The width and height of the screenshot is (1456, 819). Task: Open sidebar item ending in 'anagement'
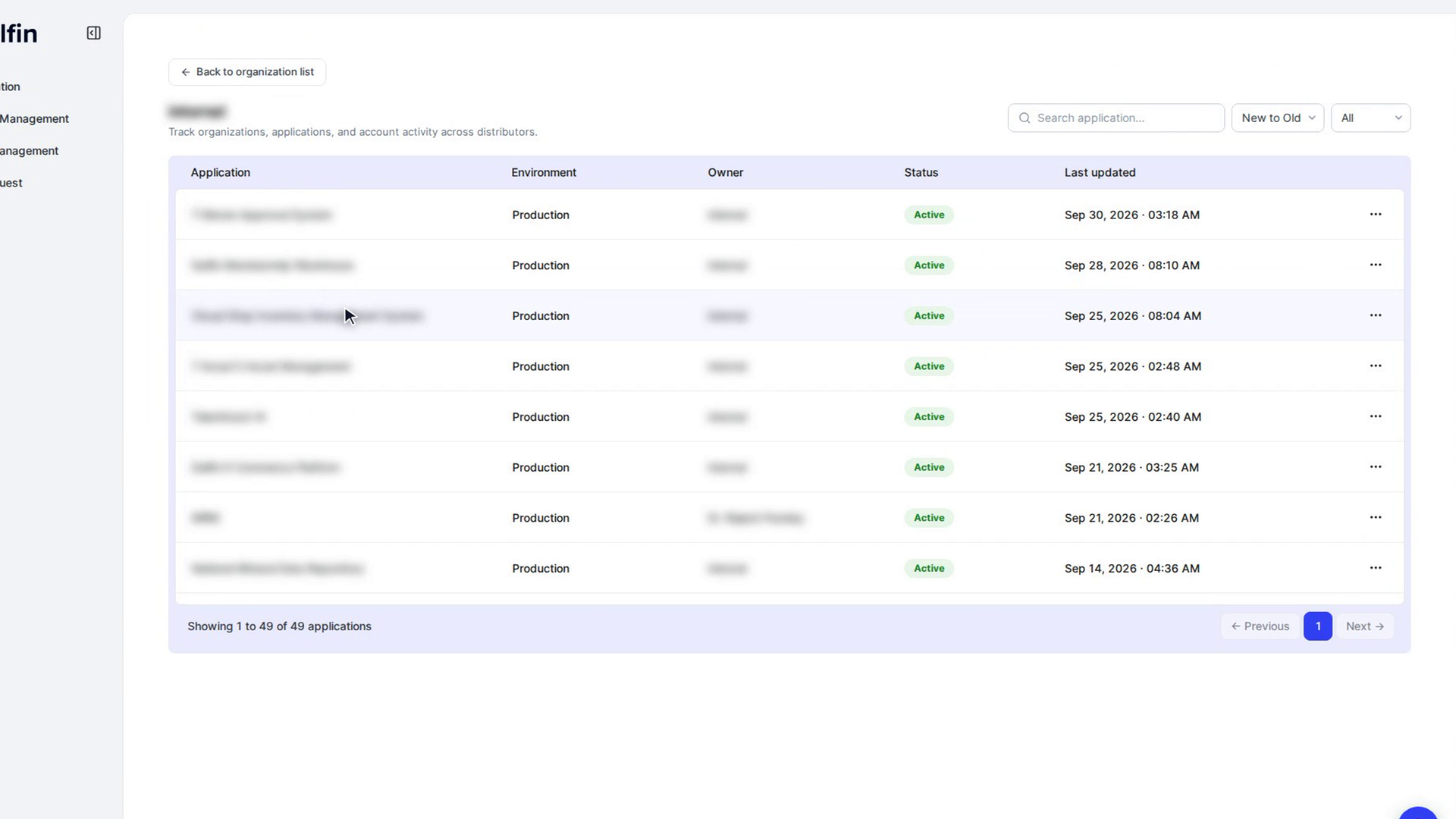(29, 151)
